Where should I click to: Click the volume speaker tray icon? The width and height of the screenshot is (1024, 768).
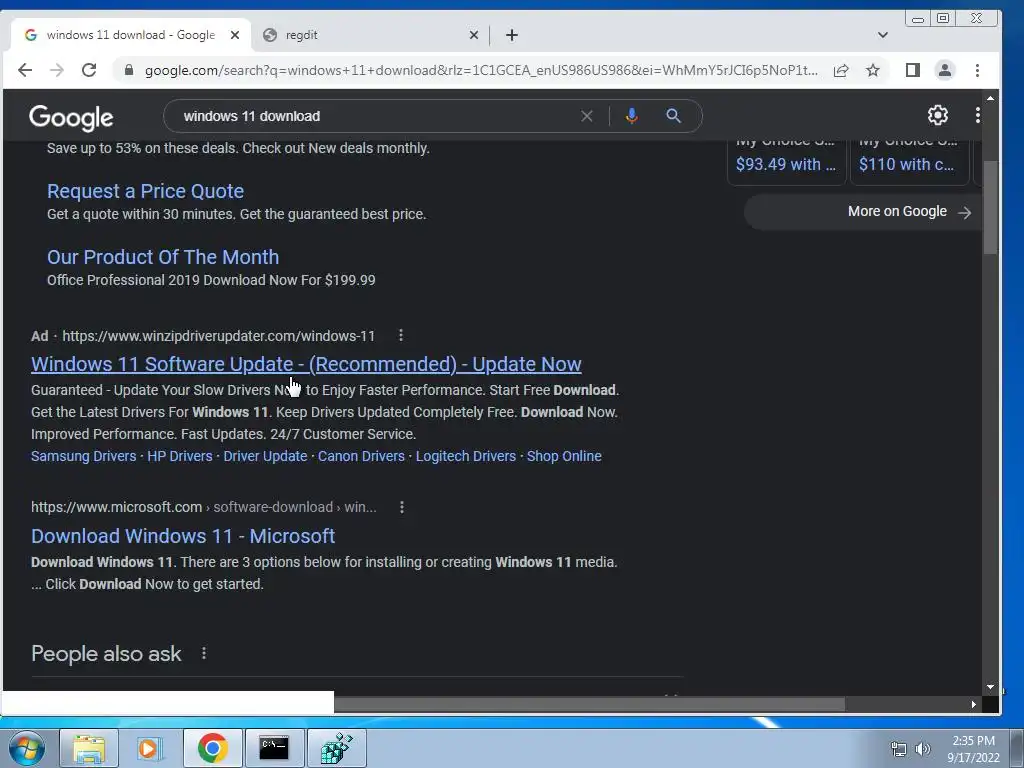pos(922,749)
